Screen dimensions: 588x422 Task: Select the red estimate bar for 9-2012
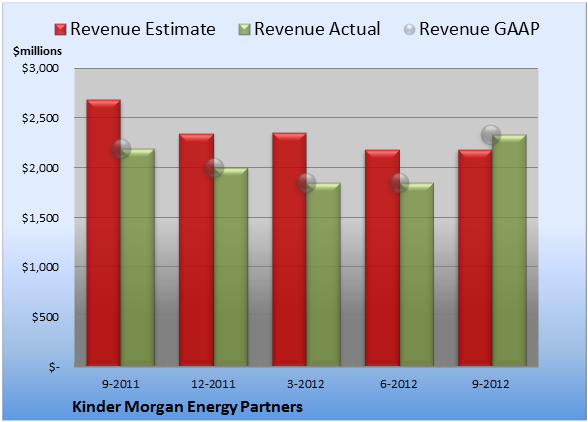(475, 258)
